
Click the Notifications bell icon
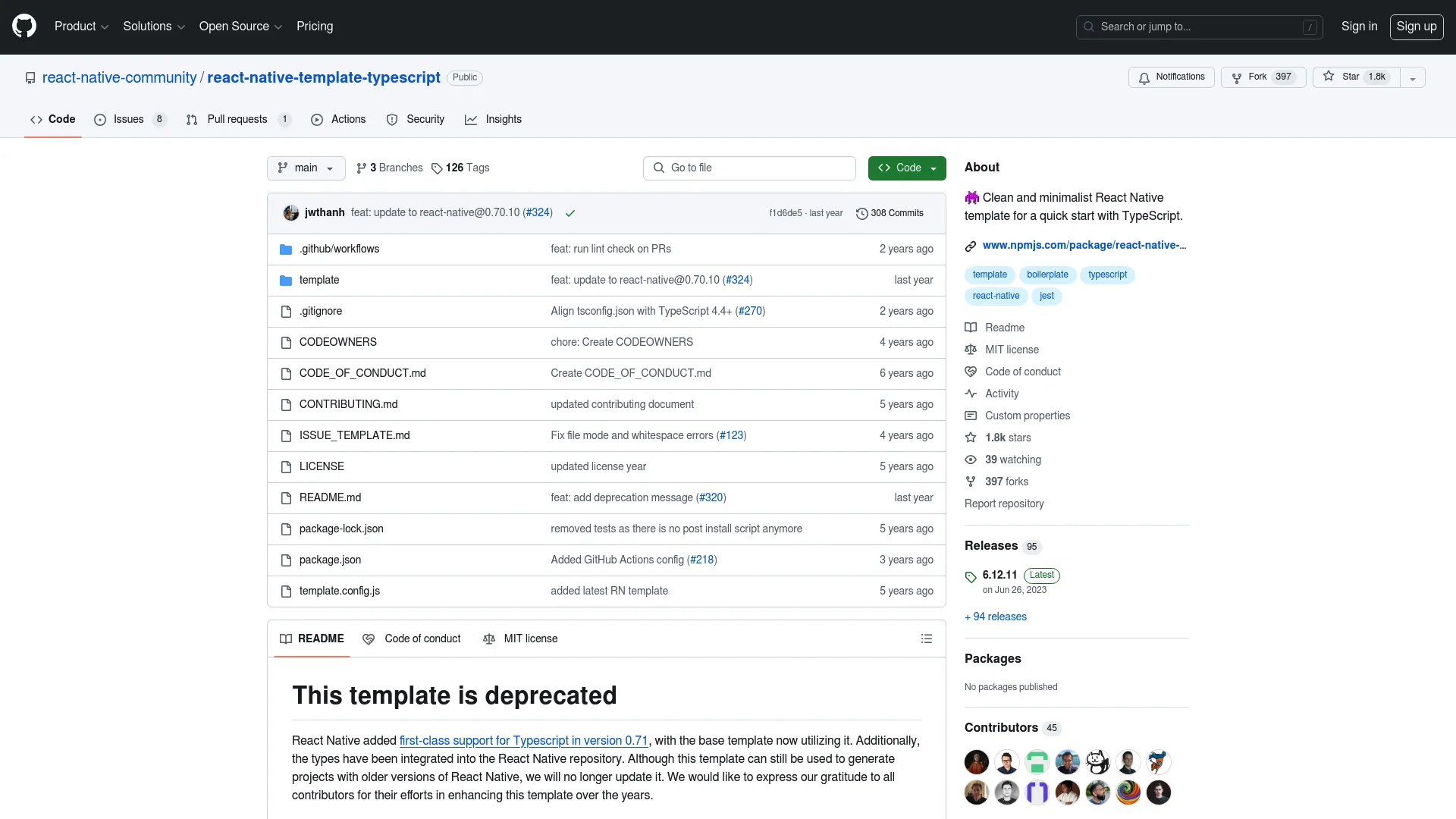coord(1144,77)
